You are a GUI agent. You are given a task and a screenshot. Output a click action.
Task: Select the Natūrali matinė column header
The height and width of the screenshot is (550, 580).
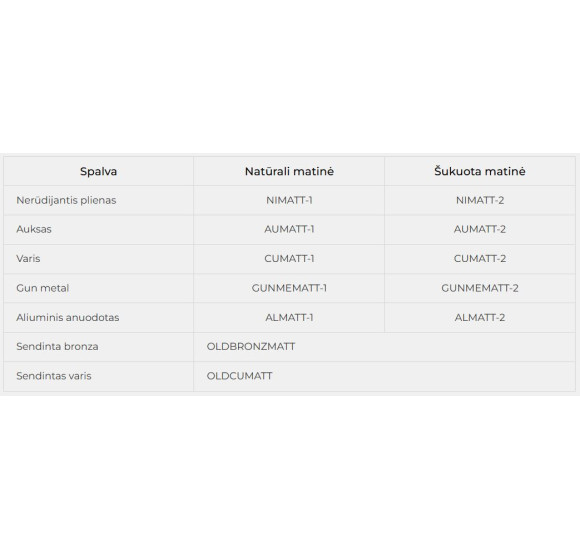289,171
